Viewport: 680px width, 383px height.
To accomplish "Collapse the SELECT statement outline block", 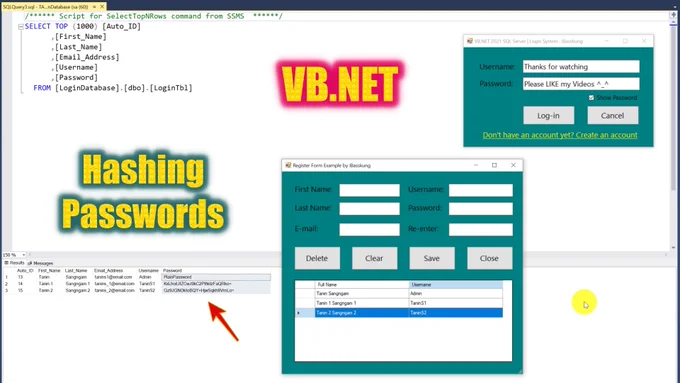I will click(x=20, y=27).
